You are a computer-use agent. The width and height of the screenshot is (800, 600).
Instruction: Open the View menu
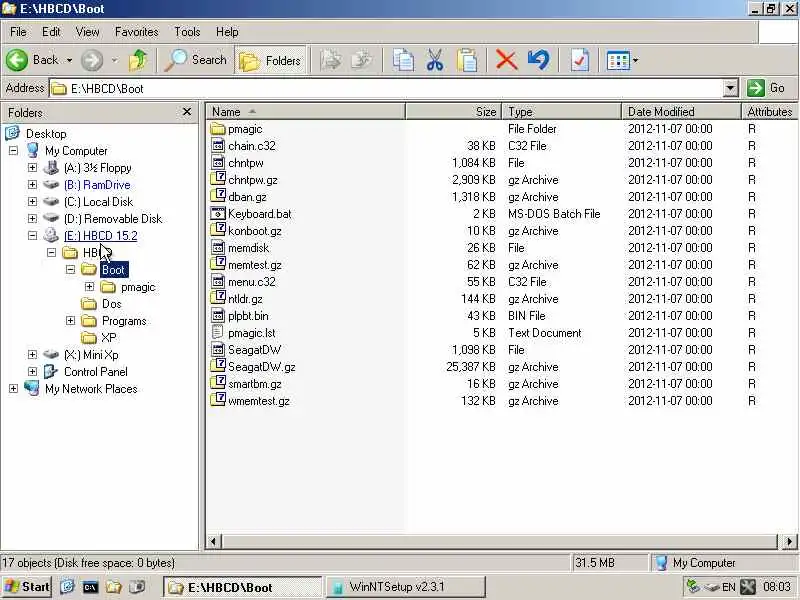tap(87, 32)
